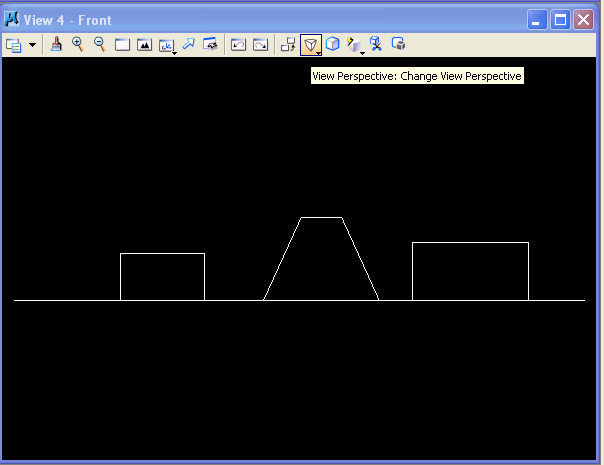Minimize the View 4 window
Image resolution: width=604 pixels, height=465 pixels.
pos(537,19)
